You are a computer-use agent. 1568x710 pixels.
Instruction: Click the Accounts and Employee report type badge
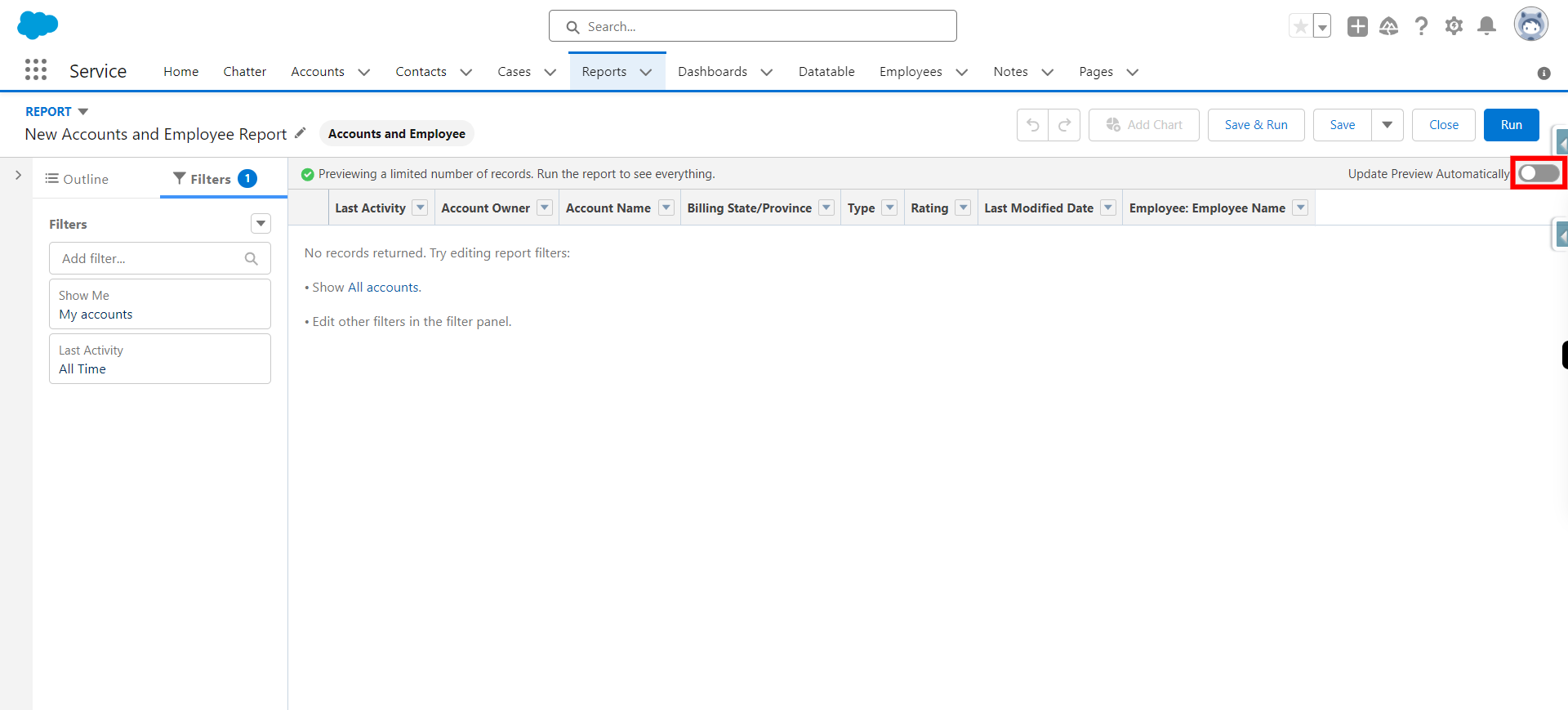[397, 133]
